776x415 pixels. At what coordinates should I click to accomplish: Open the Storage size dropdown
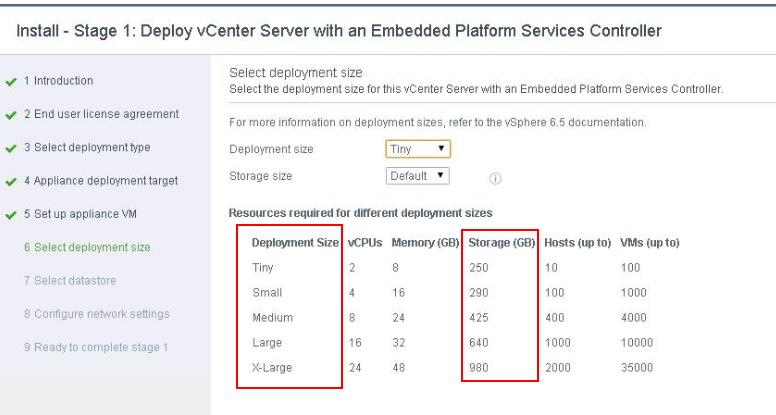coord(418,176)
